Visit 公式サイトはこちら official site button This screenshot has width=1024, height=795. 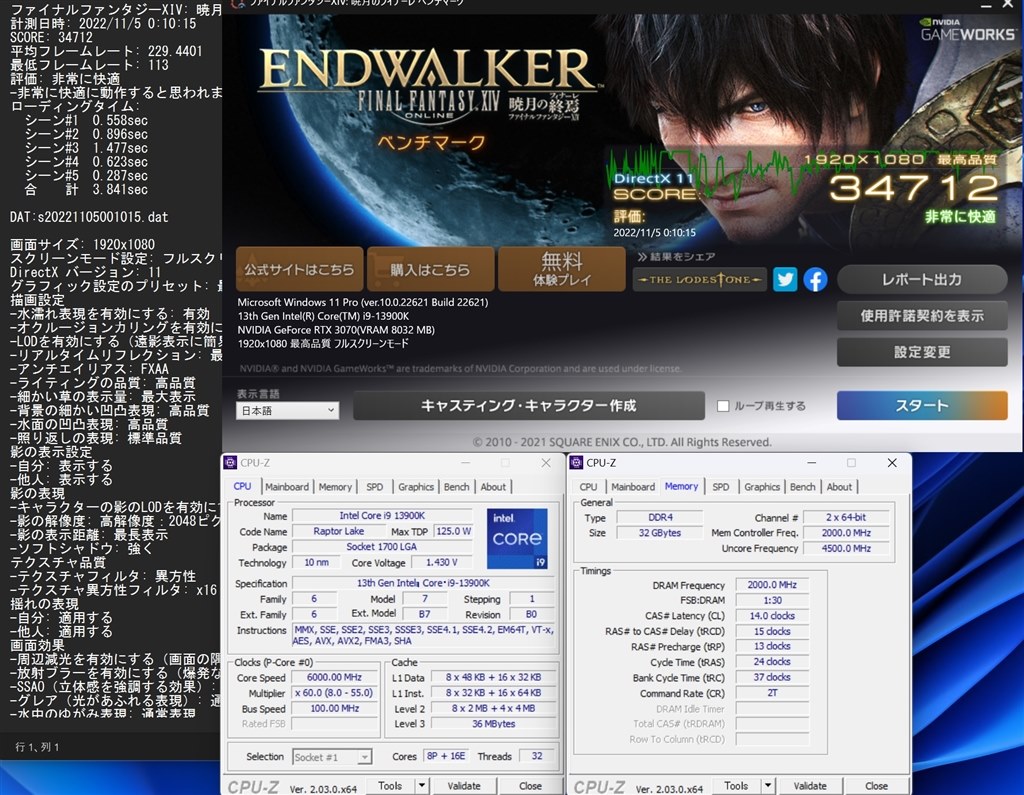[x=299, y=268]
